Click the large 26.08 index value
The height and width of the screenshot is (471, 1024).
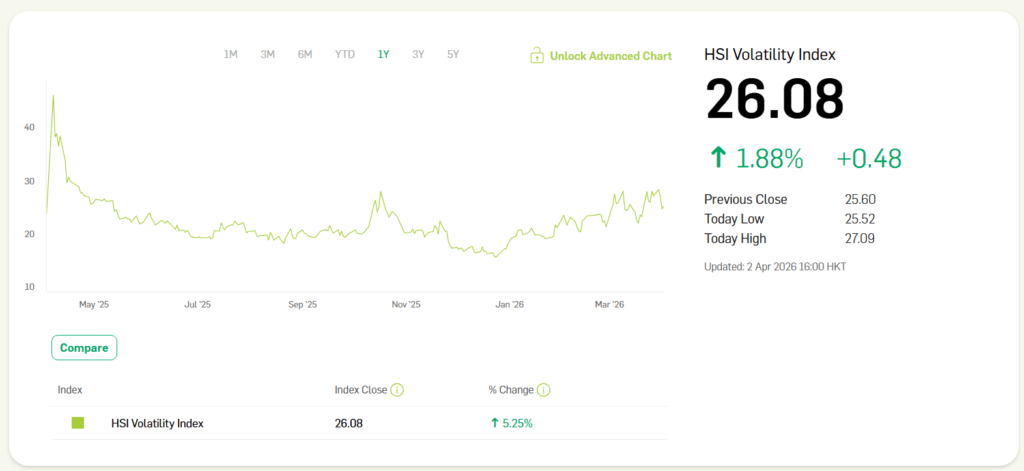tap(774, 100)
